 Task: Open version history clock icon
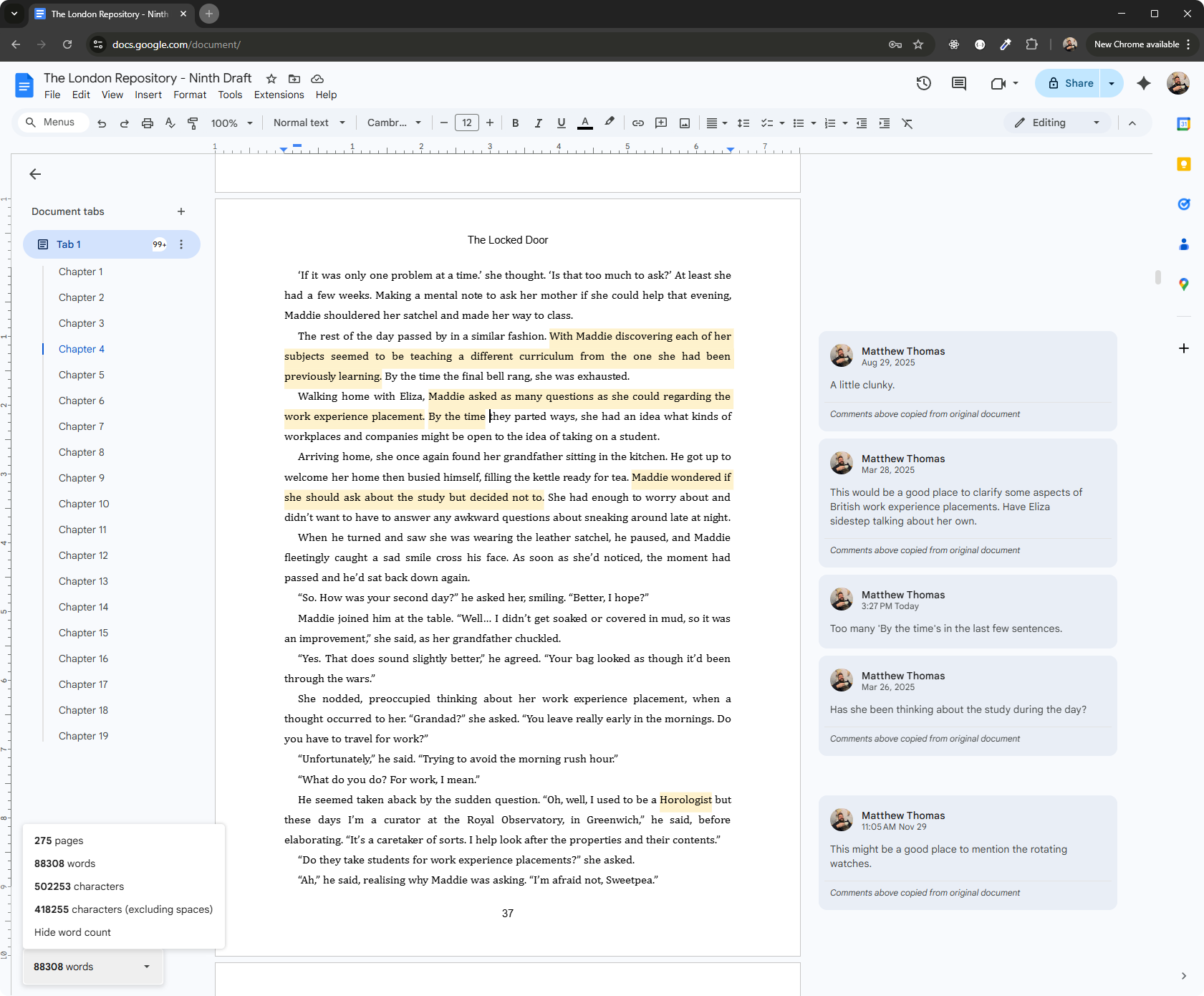[x=924, y=83]
